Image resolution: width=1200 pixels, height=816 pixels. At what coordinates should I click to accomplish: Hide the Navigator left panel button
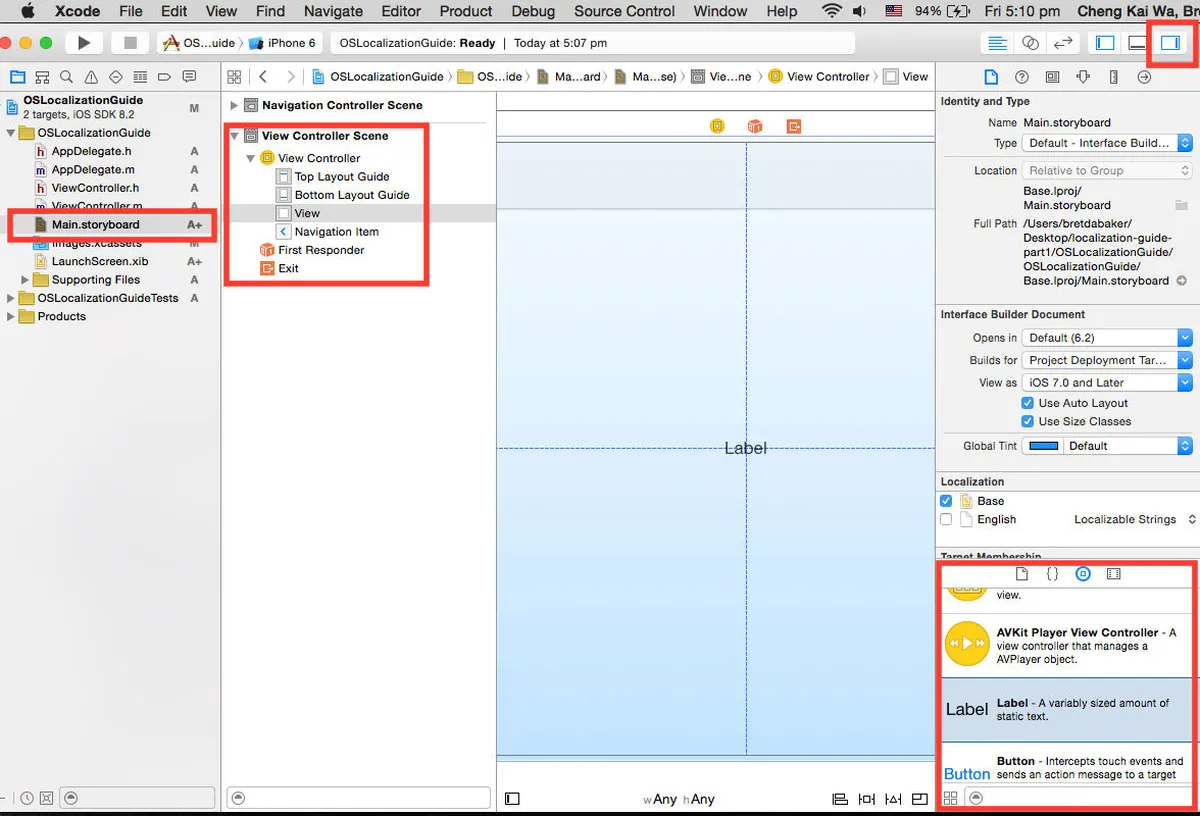[1105, 43]
